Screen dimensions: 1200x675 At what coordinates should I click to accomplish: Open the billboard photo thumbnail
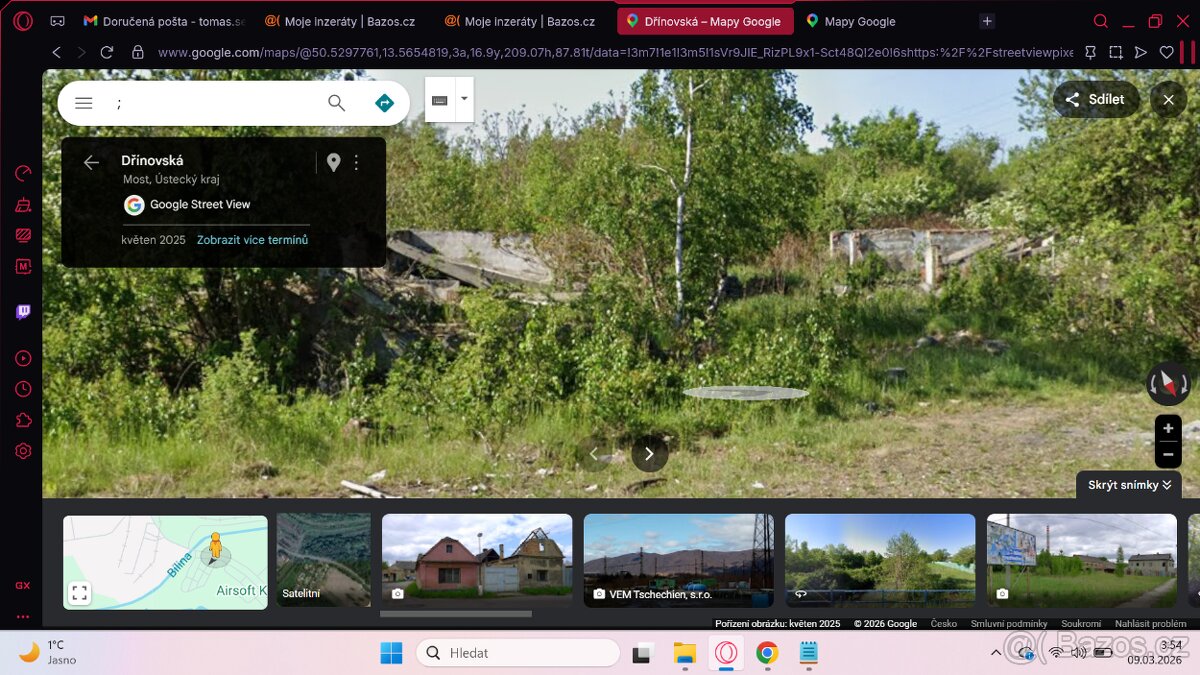tap(1081, 560)
